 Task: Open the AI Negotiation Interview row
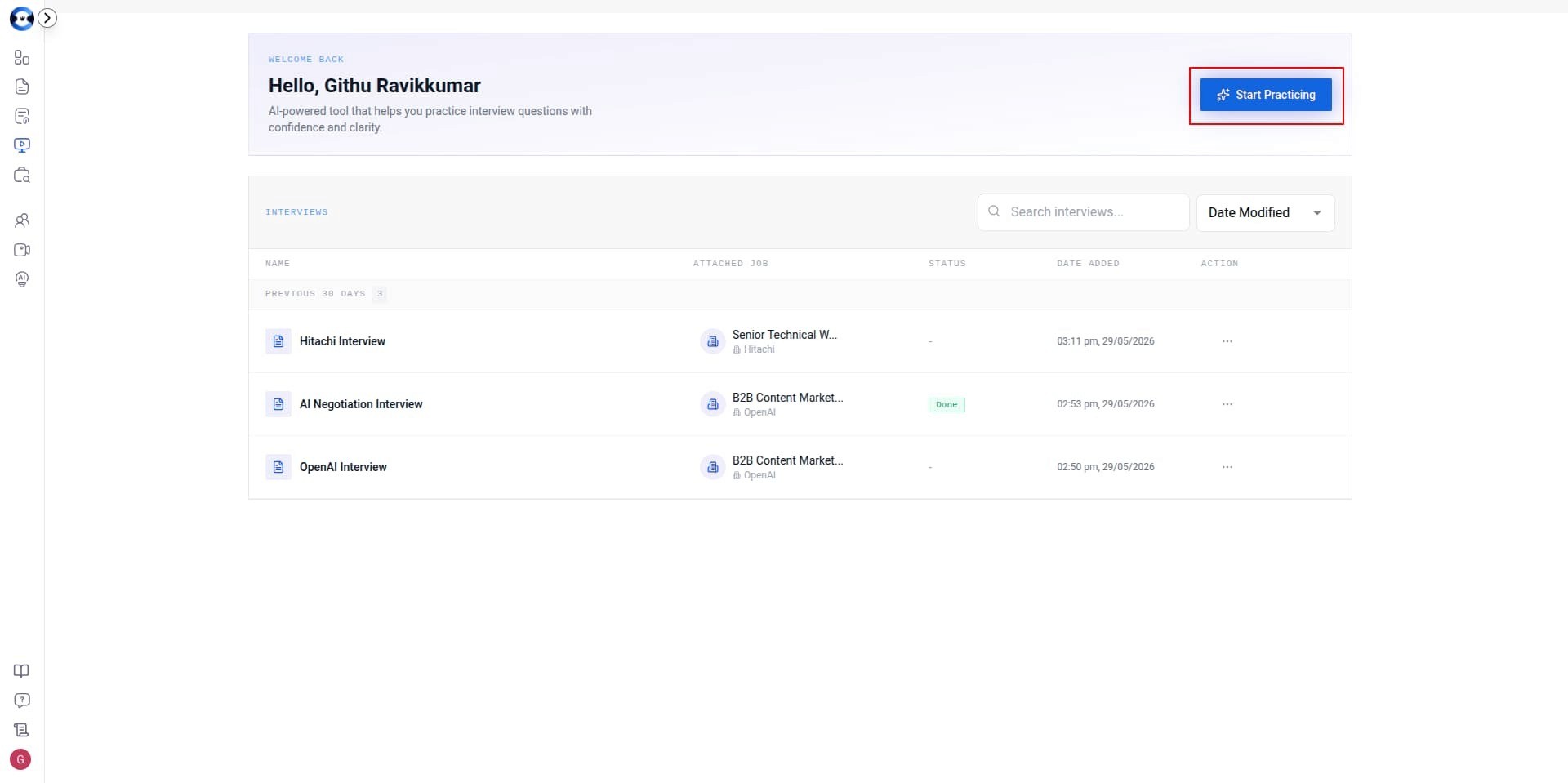tap(800, 404)
